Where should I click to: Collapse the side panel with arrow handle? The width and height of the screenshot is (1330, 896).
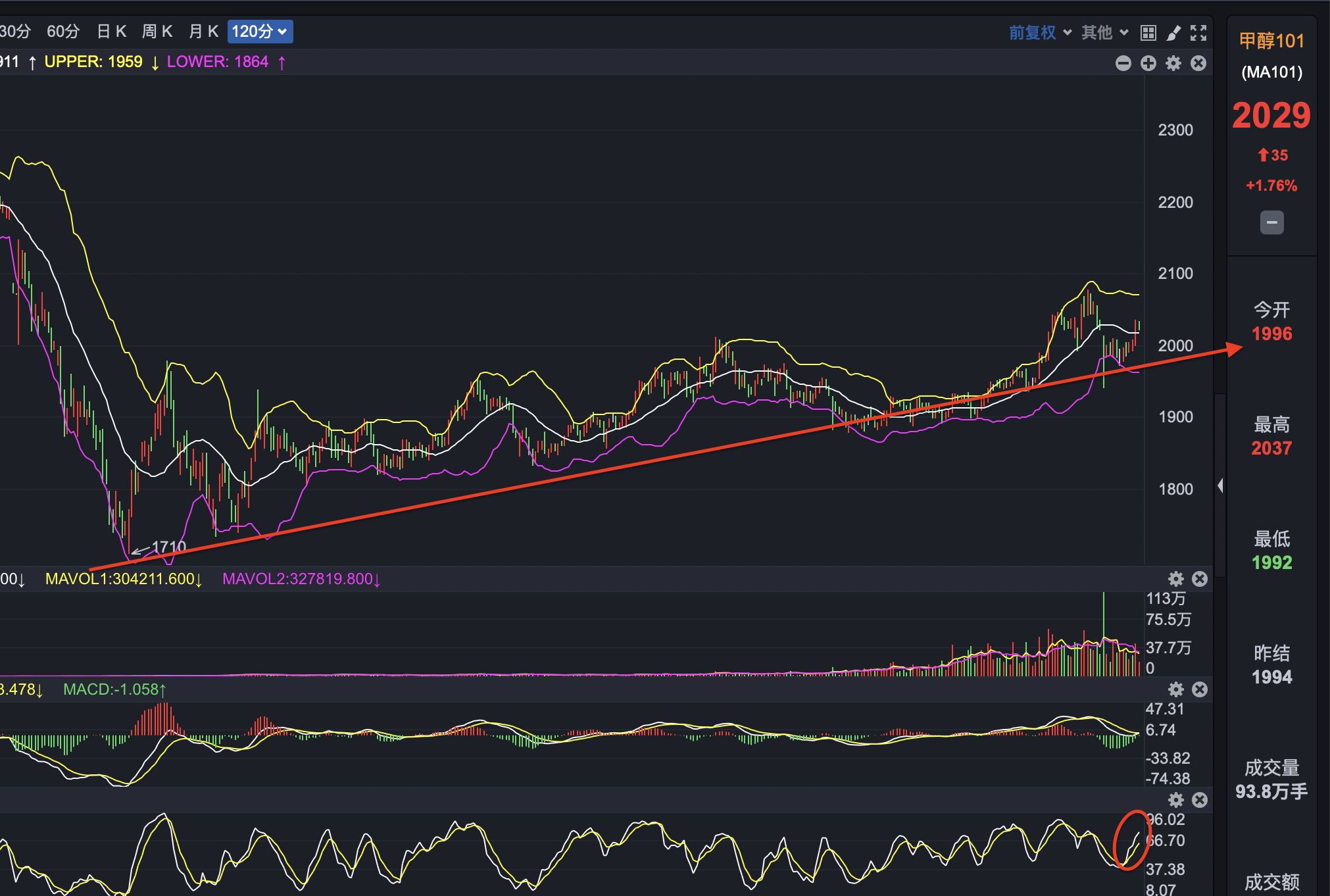pos(1221,485)
